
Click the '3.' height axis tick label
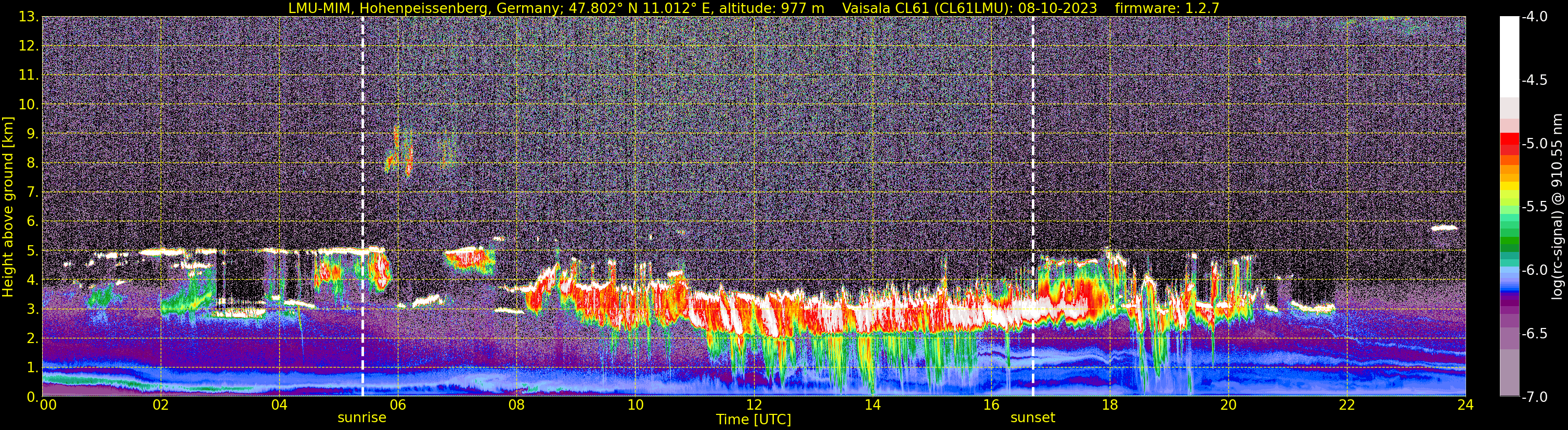point(32,309)
